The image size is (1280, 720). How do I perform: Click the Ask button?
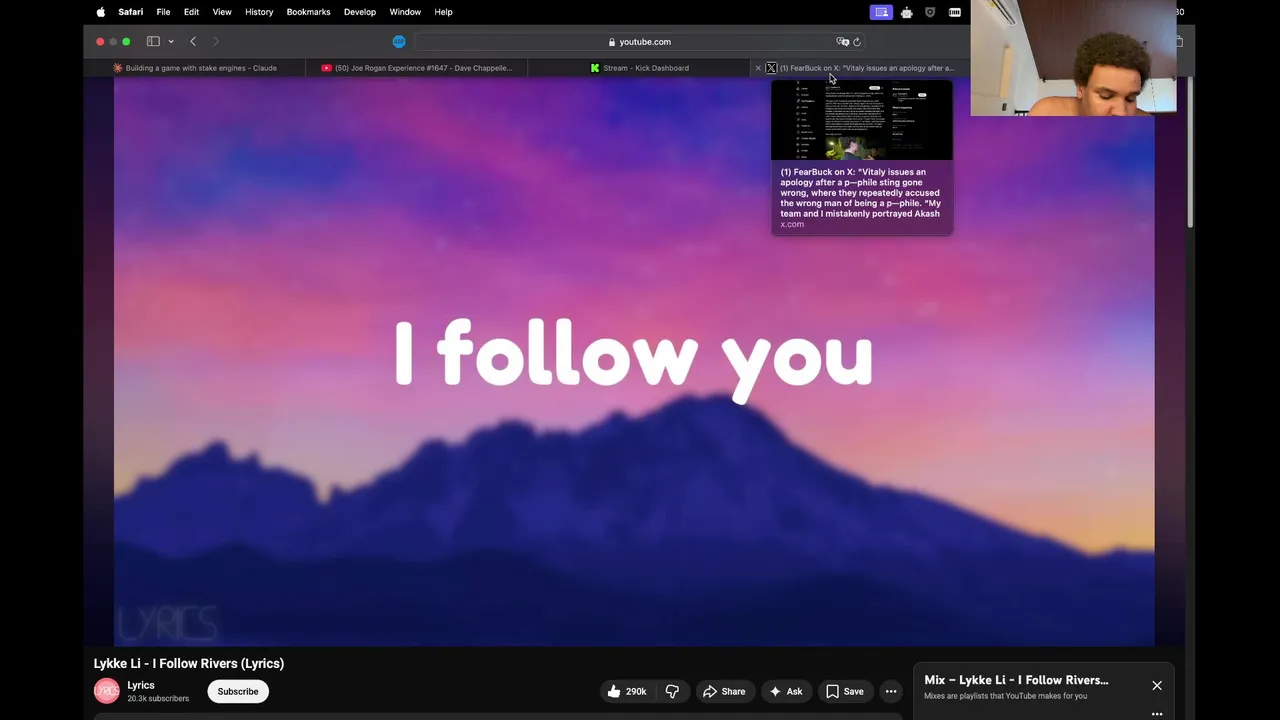(785, 691)
